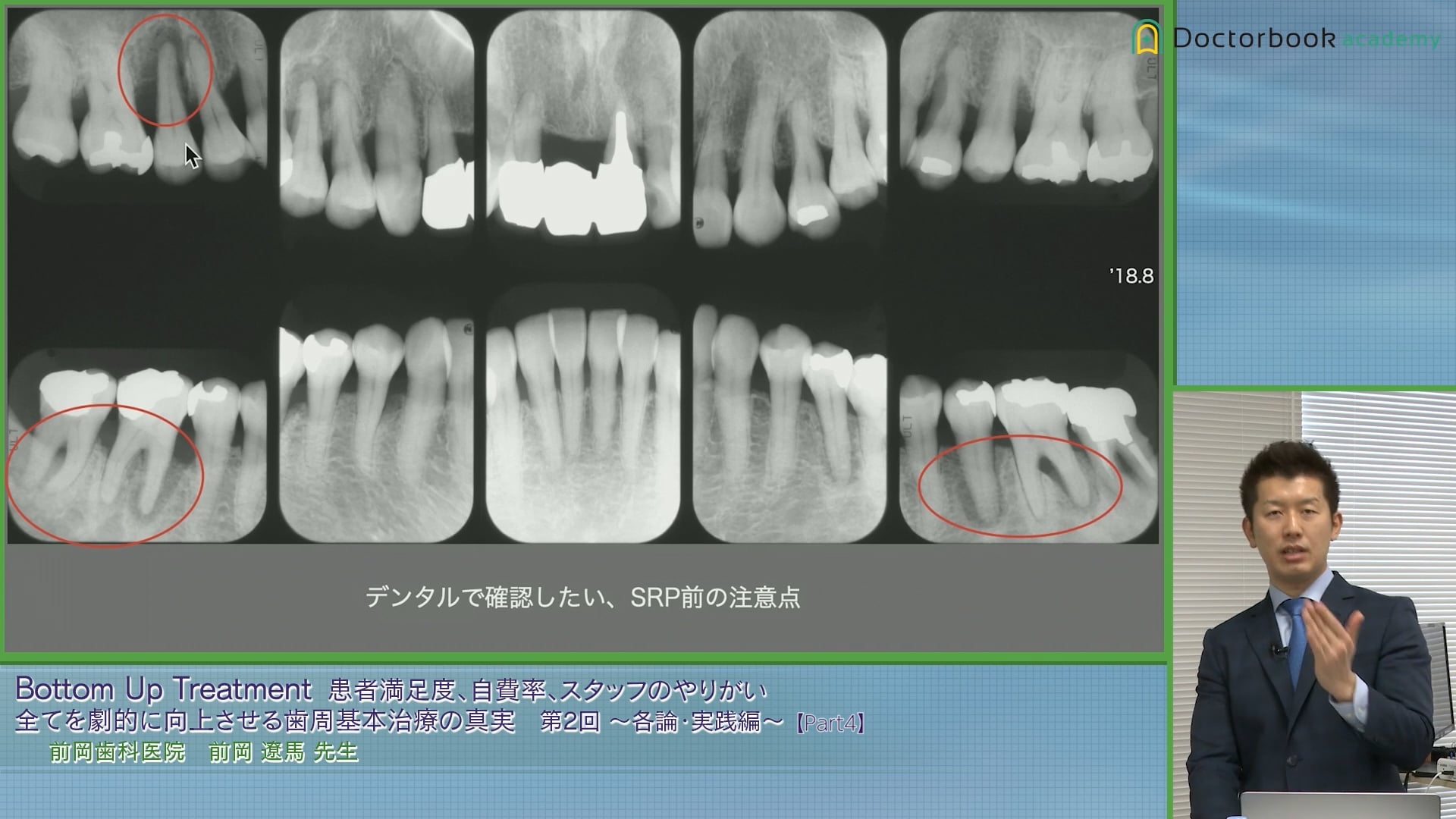This screenshot has width=1456, height=819.
Task: Click the '18.8 date label
Action: (x=1131, y=276)
